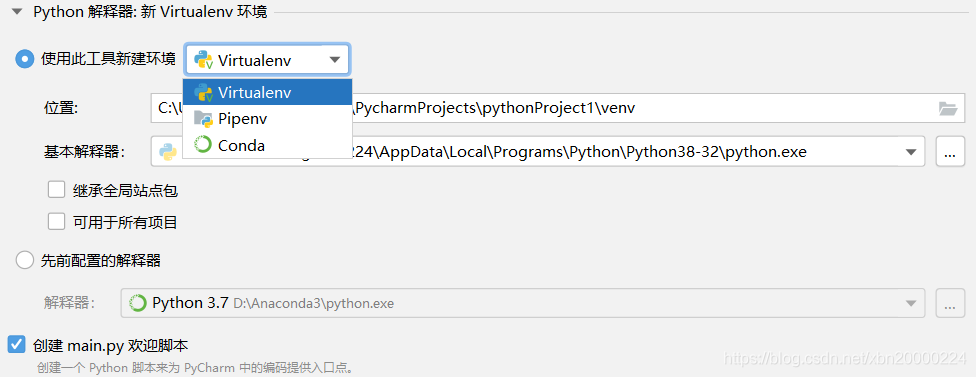Choose Conda from the dropdown list
Viewport: 976px width, 377px height.
[x=268, y=145]
